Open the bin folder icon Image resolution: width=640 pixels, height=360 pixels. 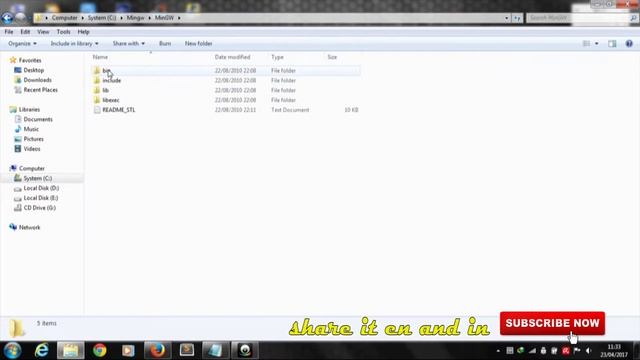click(97, 71)
